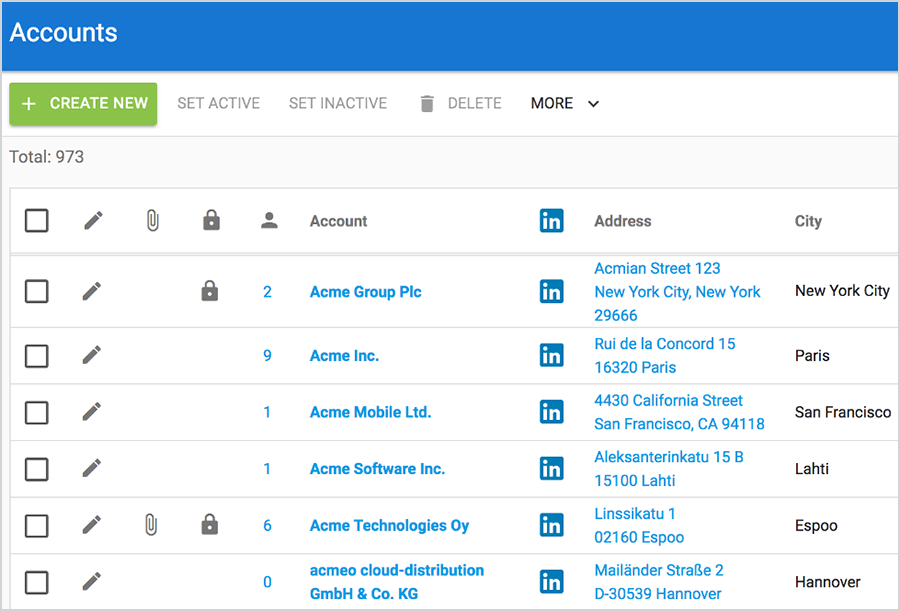Tick the select-all checkbox in header

click(x=37, y=221)
